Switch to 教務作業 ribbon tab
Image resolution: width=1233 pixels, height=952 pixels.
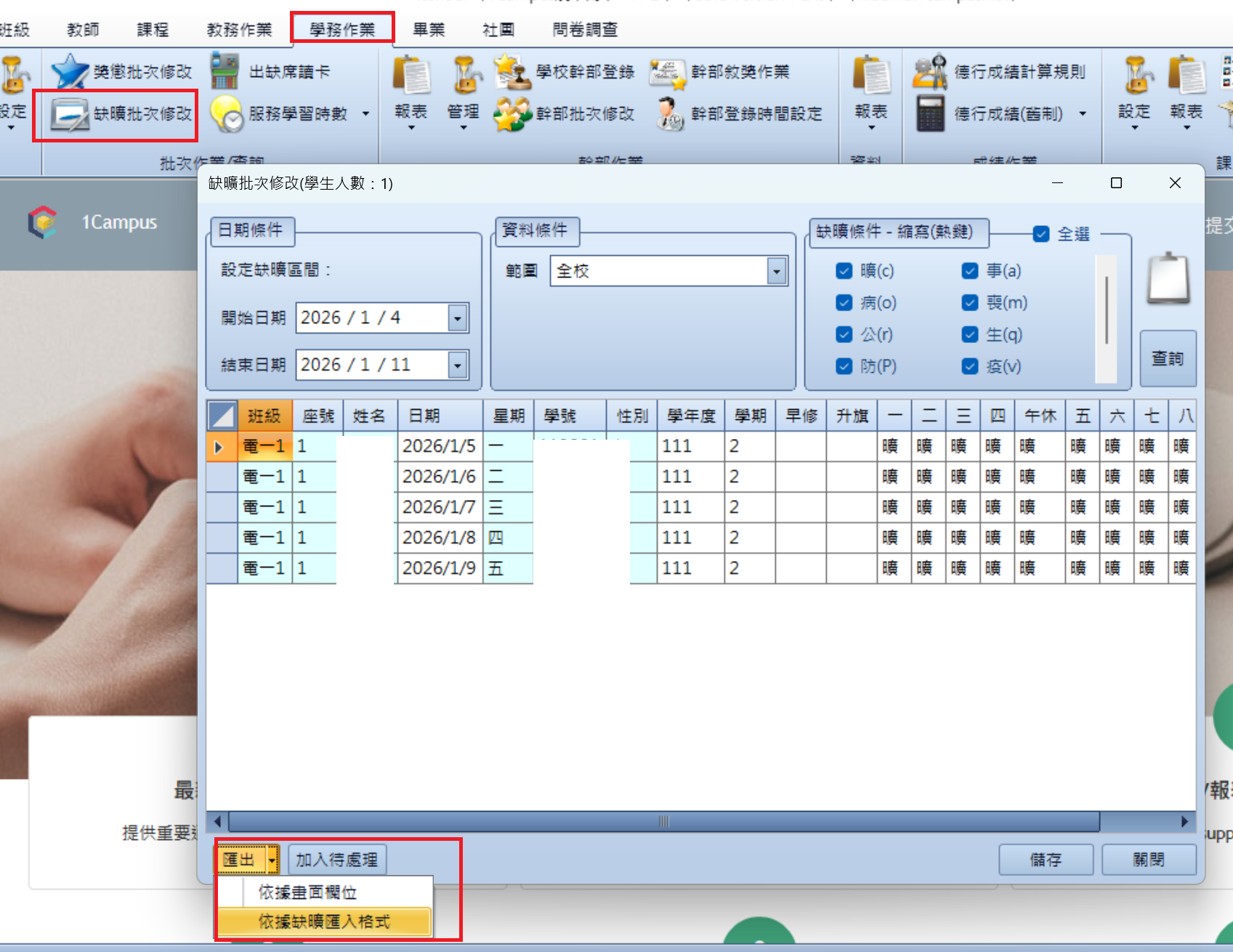(239, 30)
